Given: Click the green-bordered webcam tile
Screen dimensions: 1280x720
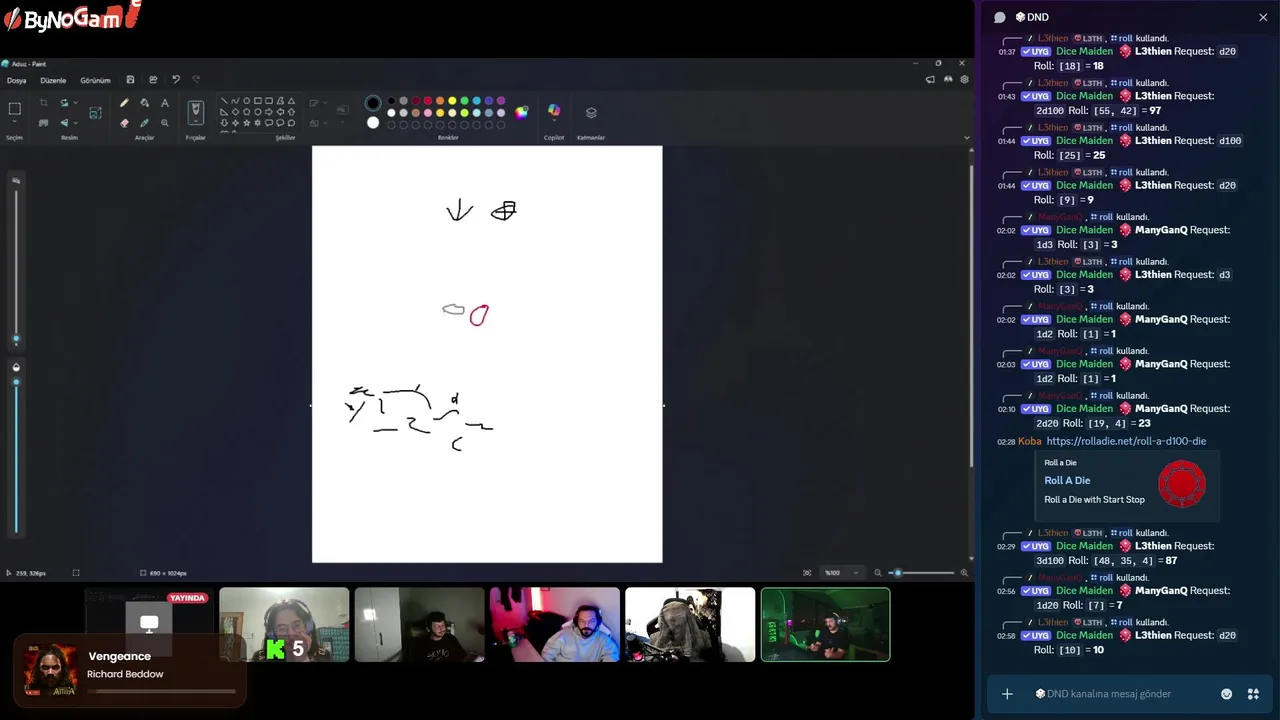Looking at the screenshot, I should pyautogui.click(x=825, y=625).
